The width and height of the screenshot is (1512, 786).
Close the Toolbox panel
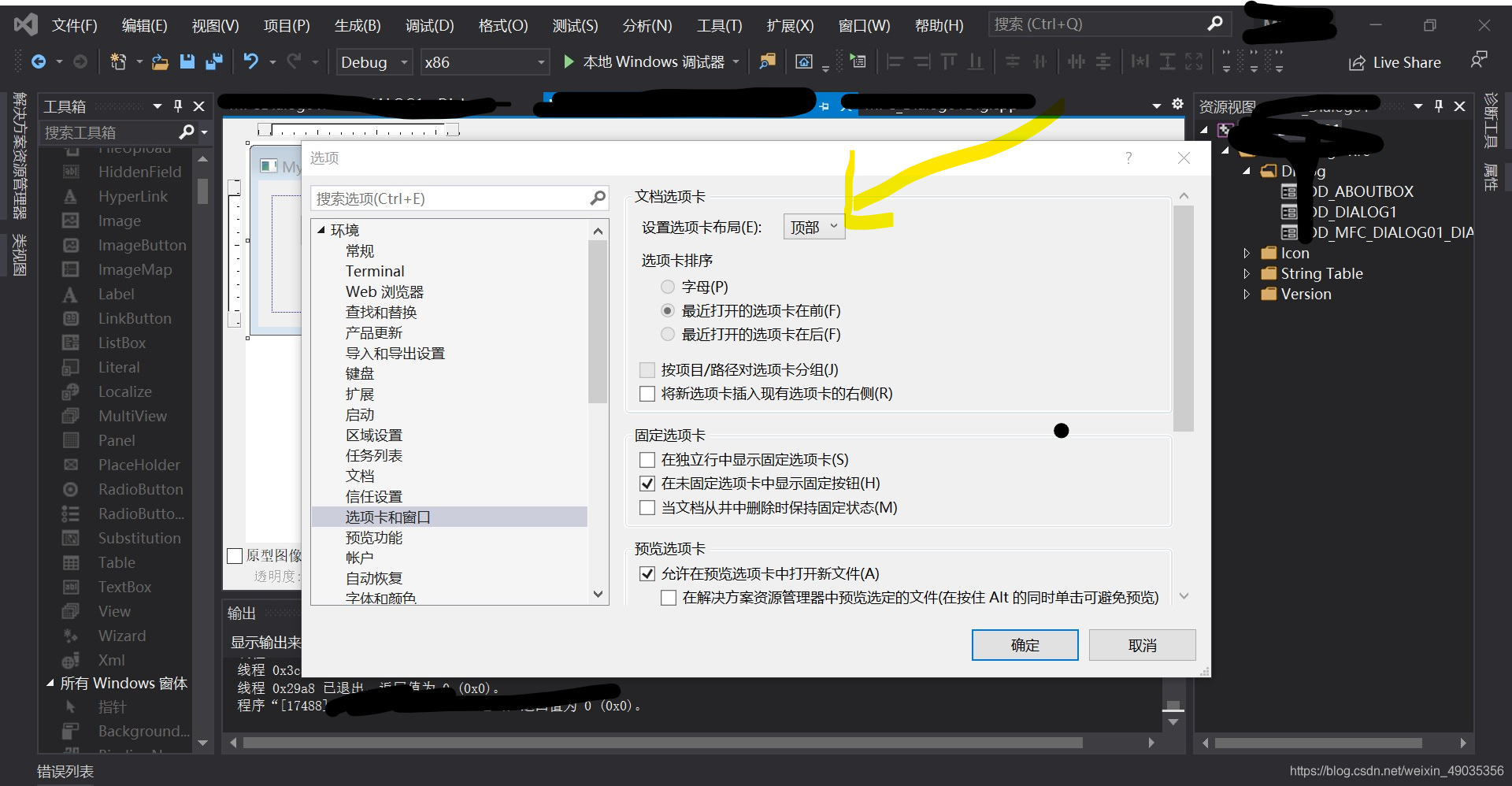tap(199, 106)
